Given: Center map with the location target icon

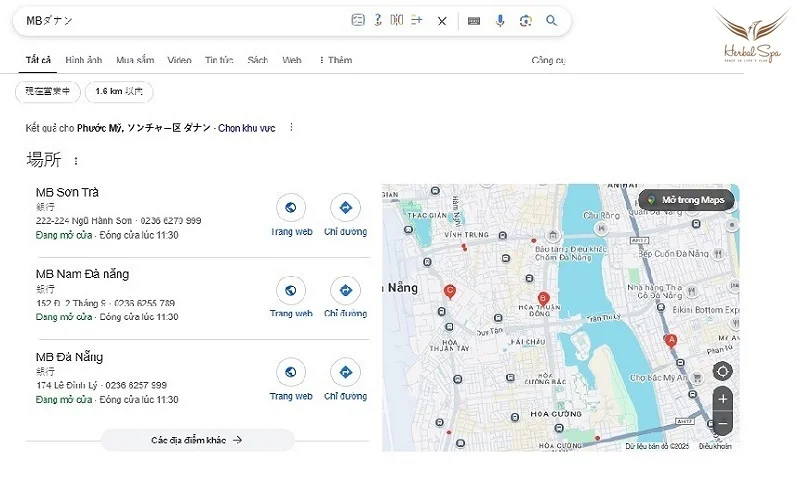Looking at the screenshot, I should click(x=722, y=371).
